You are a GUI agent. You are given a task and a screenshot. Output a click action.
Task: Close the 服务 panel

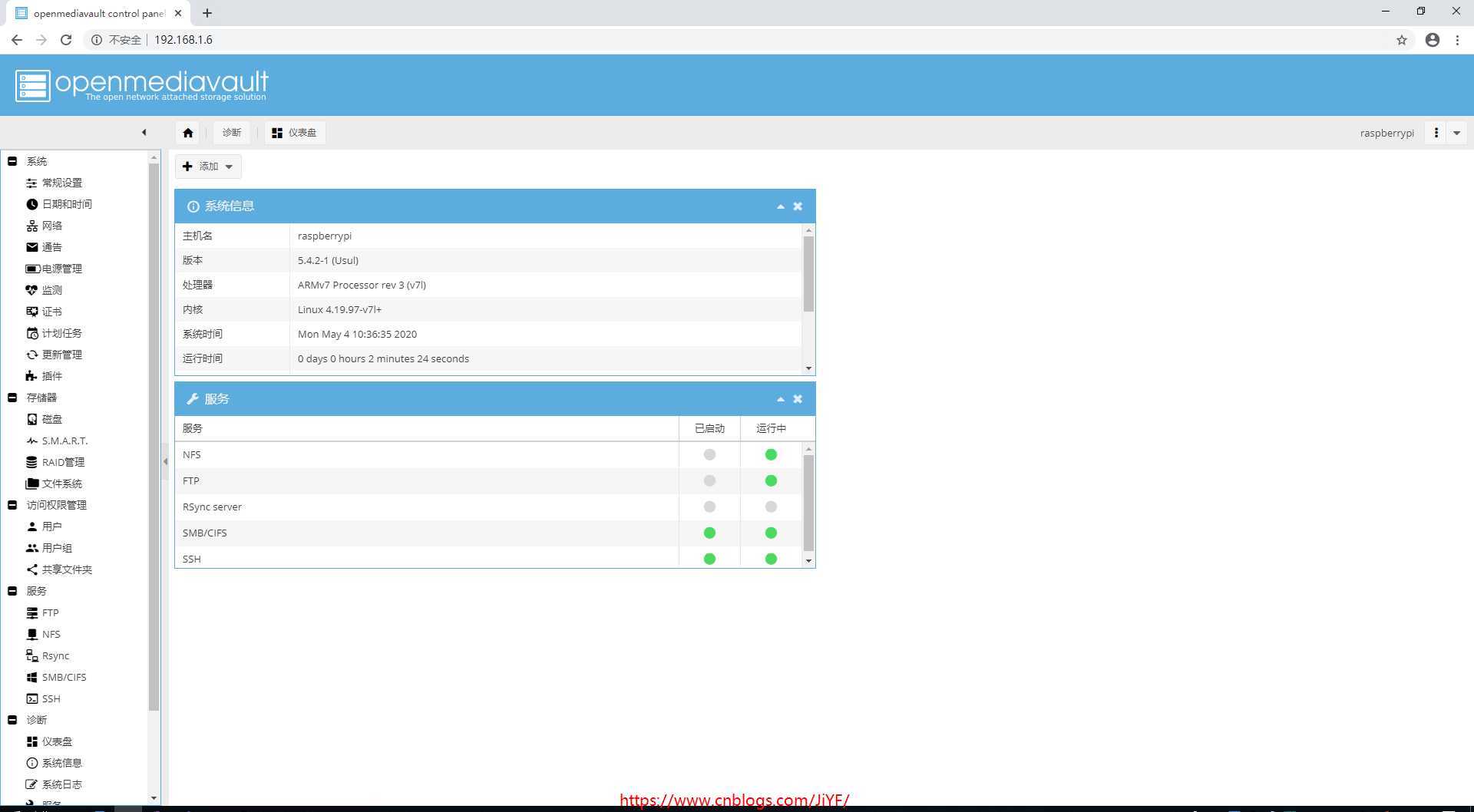[x=798, y=399]
